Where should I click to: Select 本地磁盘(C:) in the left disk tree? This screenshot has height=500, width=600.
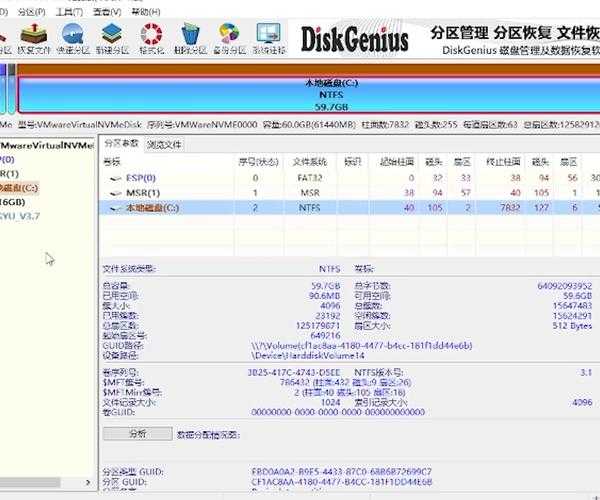18,187
